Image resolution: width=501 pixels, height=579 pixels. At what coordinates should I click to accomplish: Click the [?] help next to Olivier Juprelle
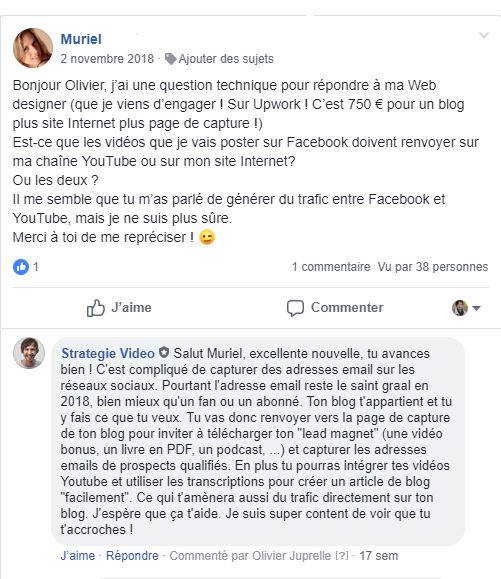point(342,555)
